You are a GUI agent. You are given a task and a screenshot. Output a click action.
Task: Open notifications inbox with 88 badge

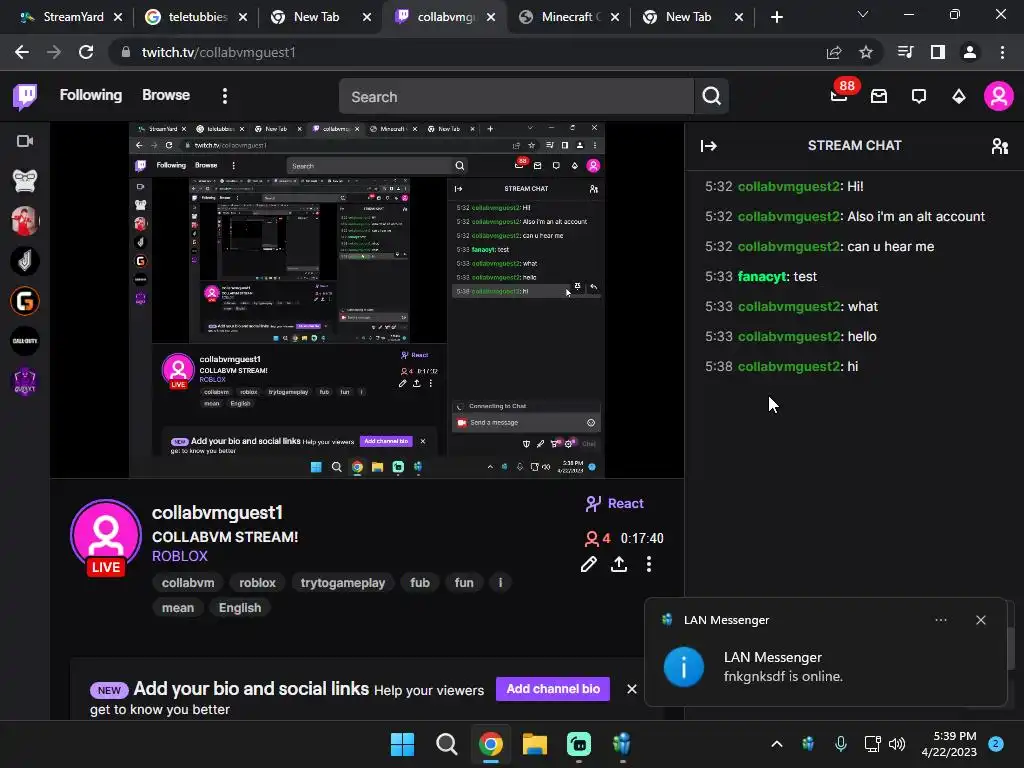[x=839, y=96]
